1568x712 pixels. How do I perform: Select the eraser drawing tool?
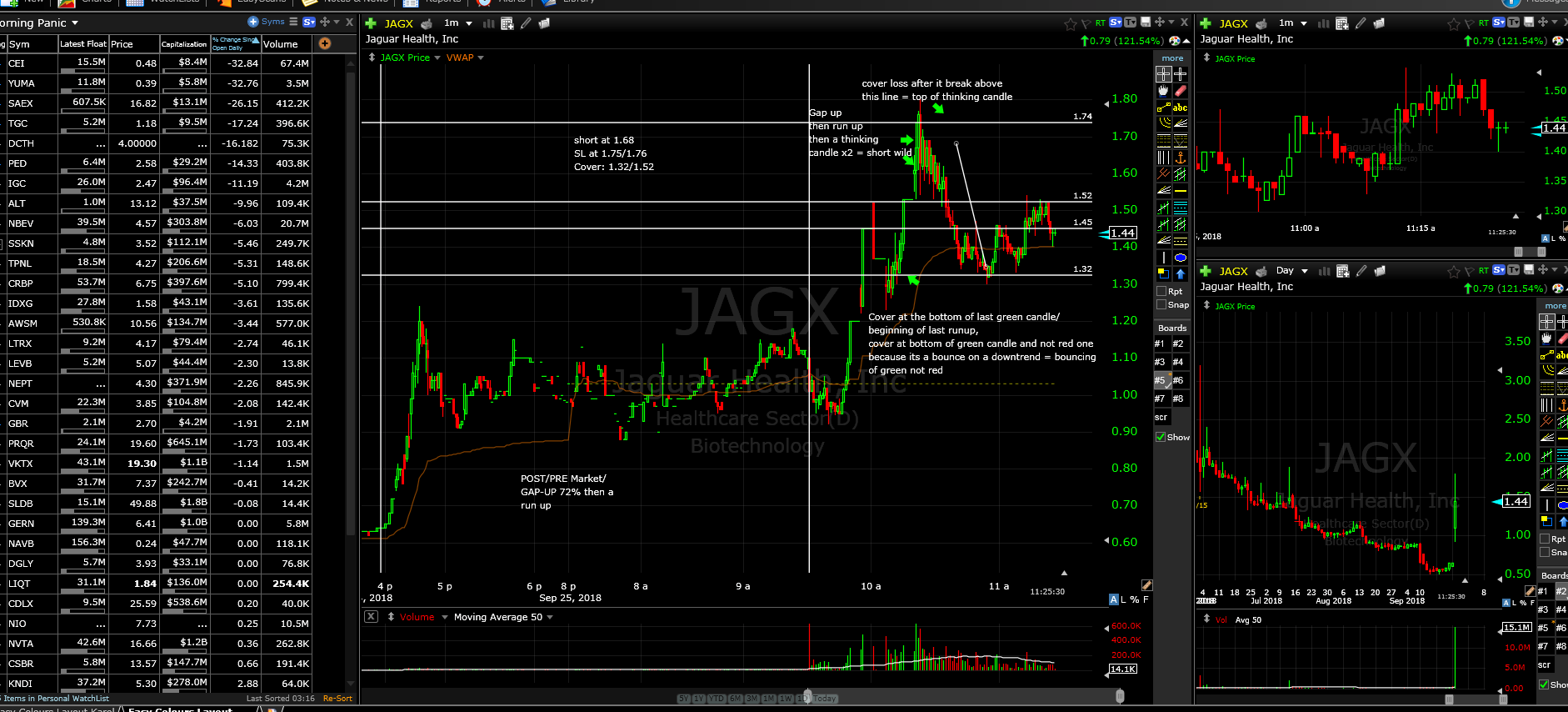click(1181, 91)
